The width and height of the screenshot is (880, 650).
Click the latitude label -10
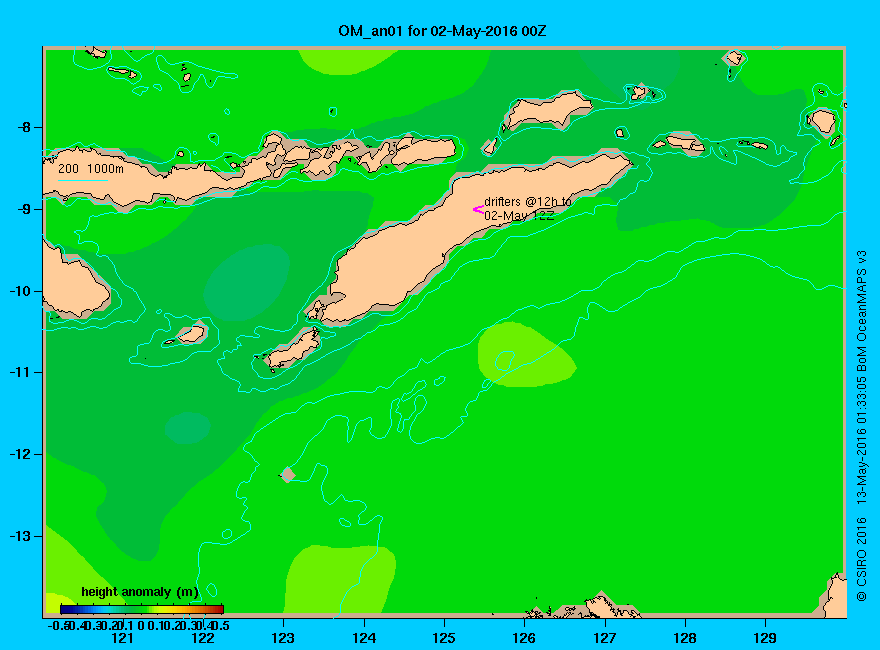click(20, 291)
